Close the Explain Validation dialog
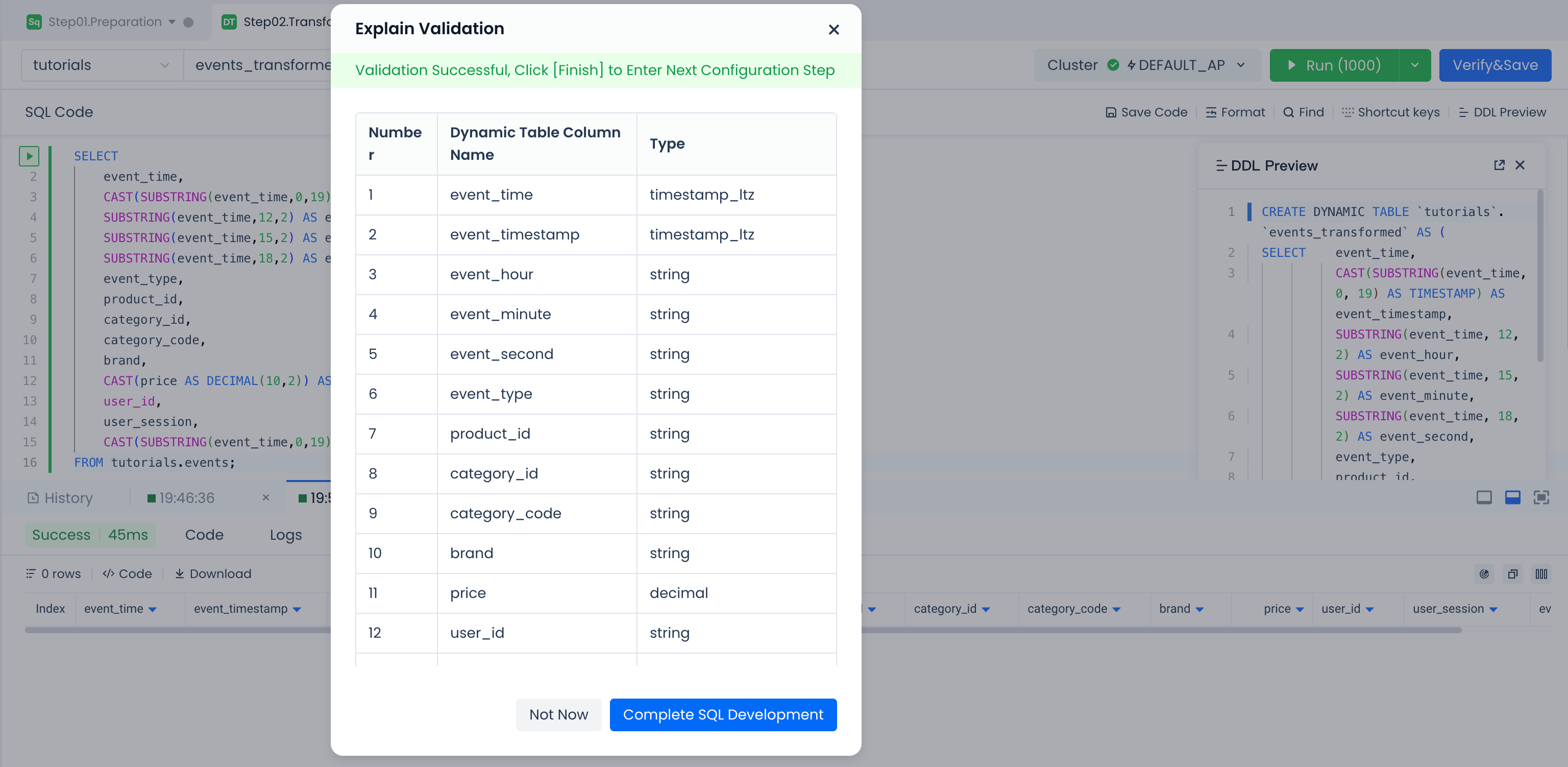 click(834, 29)
